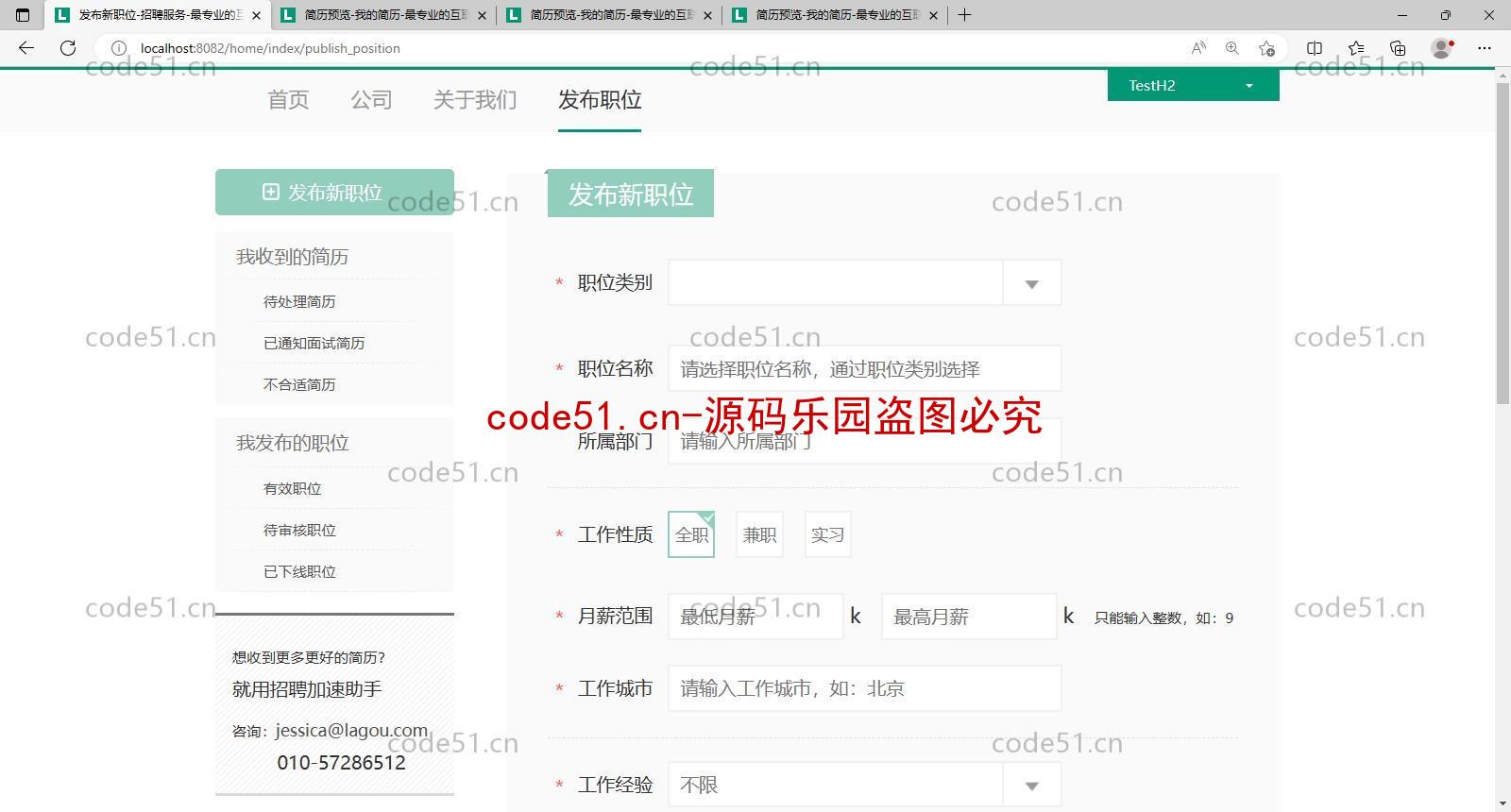Open 待审核职位 link

coord(299,531)
